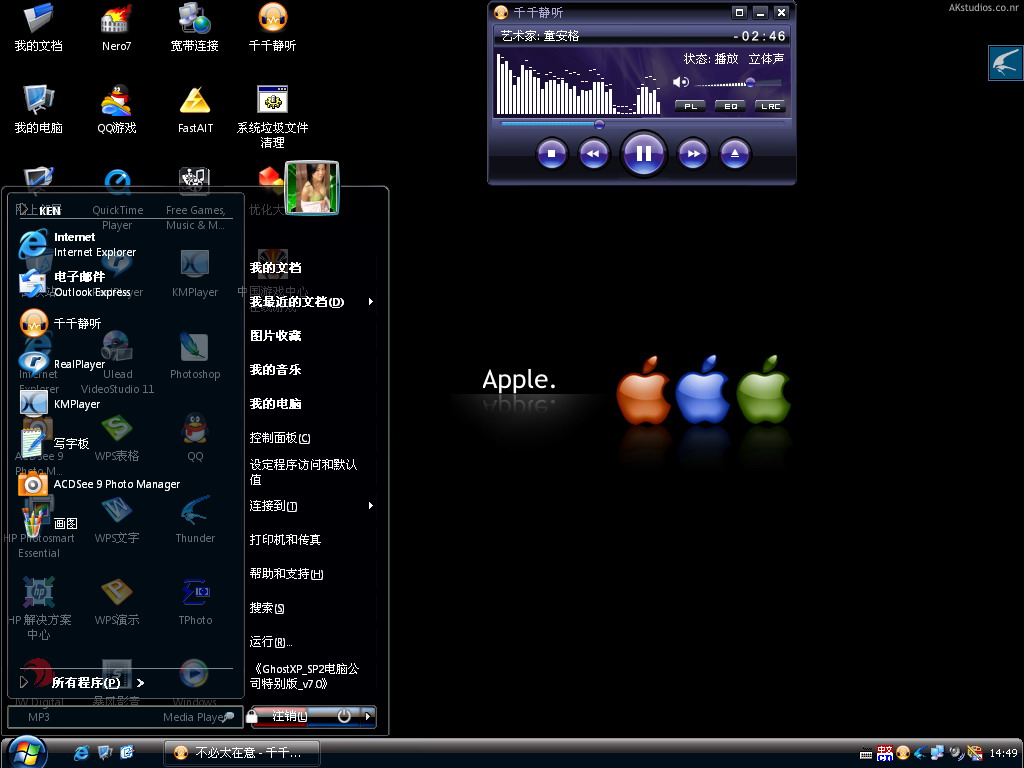
Task: Go to previous track in player
Action: (594, 154)
